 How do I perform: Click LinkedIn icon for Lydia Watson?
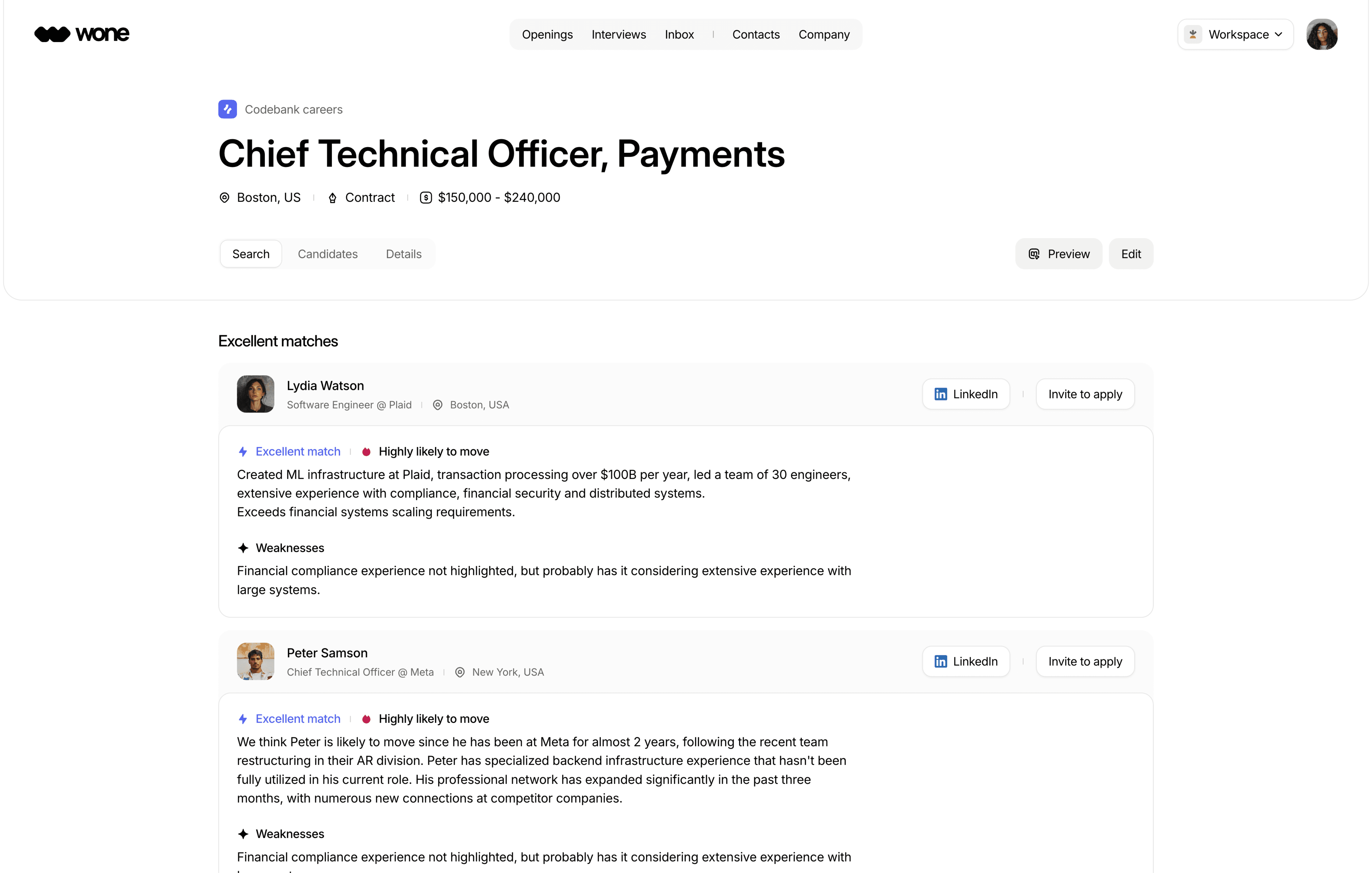tap(941, 394)
